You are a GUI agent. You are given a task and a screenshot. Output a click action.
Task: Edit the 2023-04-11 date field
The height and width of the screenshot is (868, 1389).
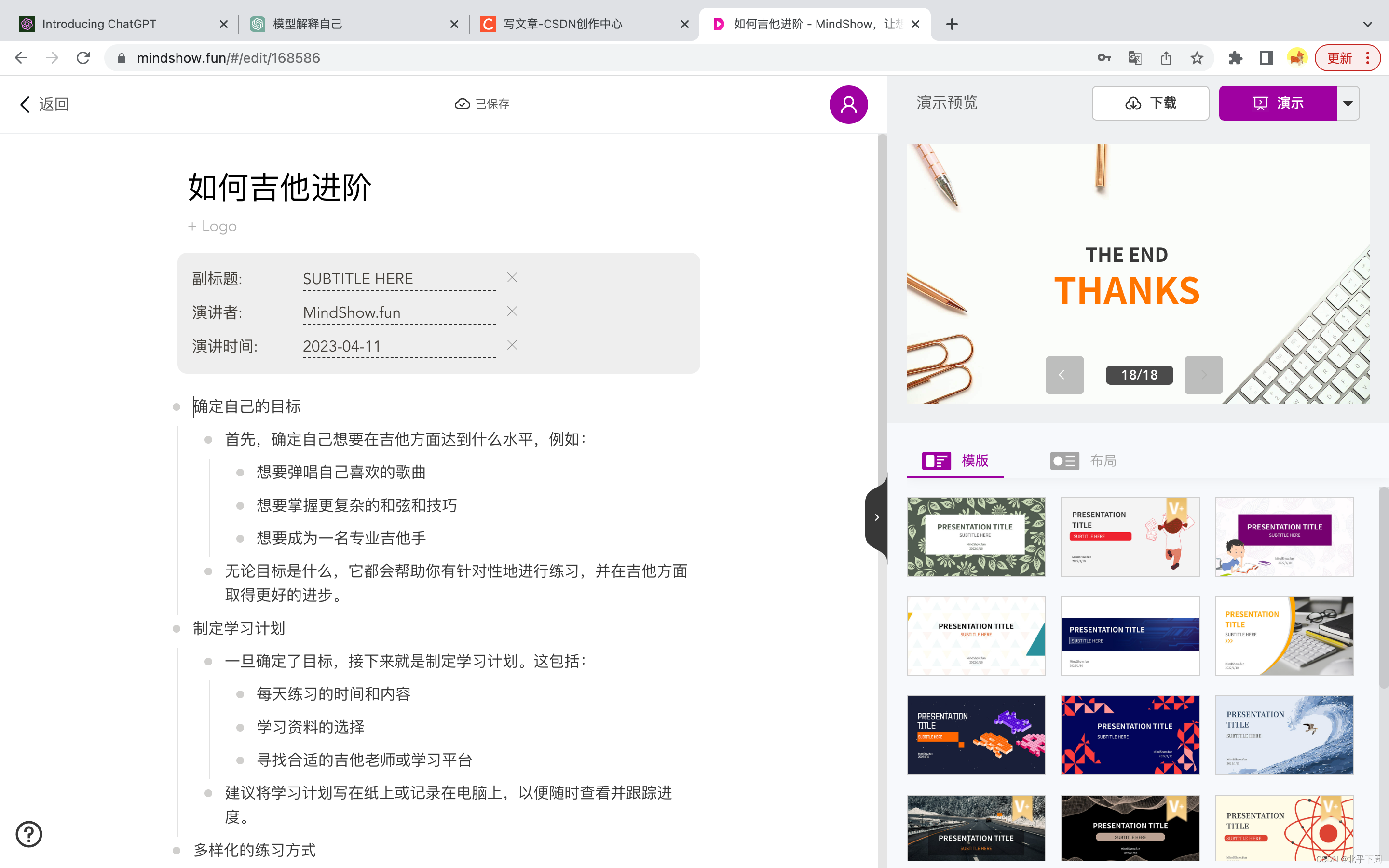[x=399, y=347]
